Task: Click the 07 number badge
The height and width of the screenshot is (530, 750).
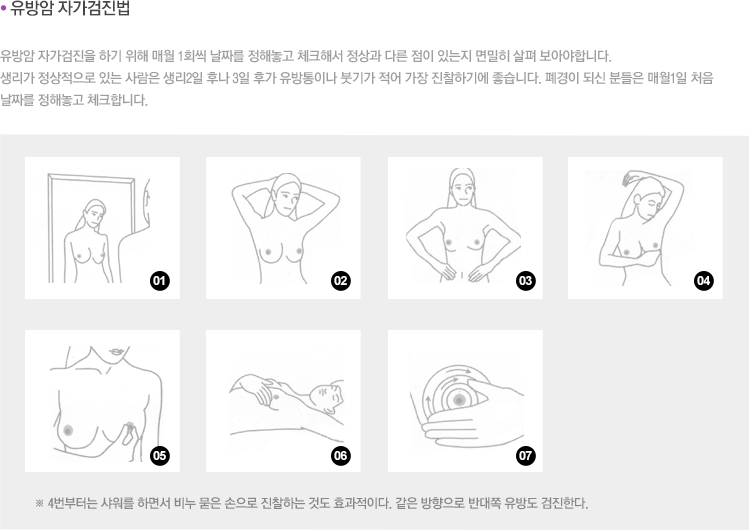Action: (x=526, y=455)
